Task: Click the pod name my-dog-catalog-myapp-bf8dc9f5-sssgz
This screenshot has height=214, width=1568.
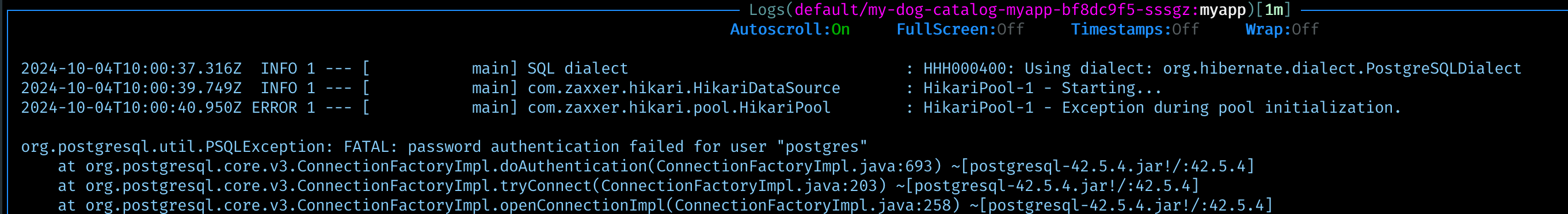Action: pyautogui.click(x=1029, y=10)
